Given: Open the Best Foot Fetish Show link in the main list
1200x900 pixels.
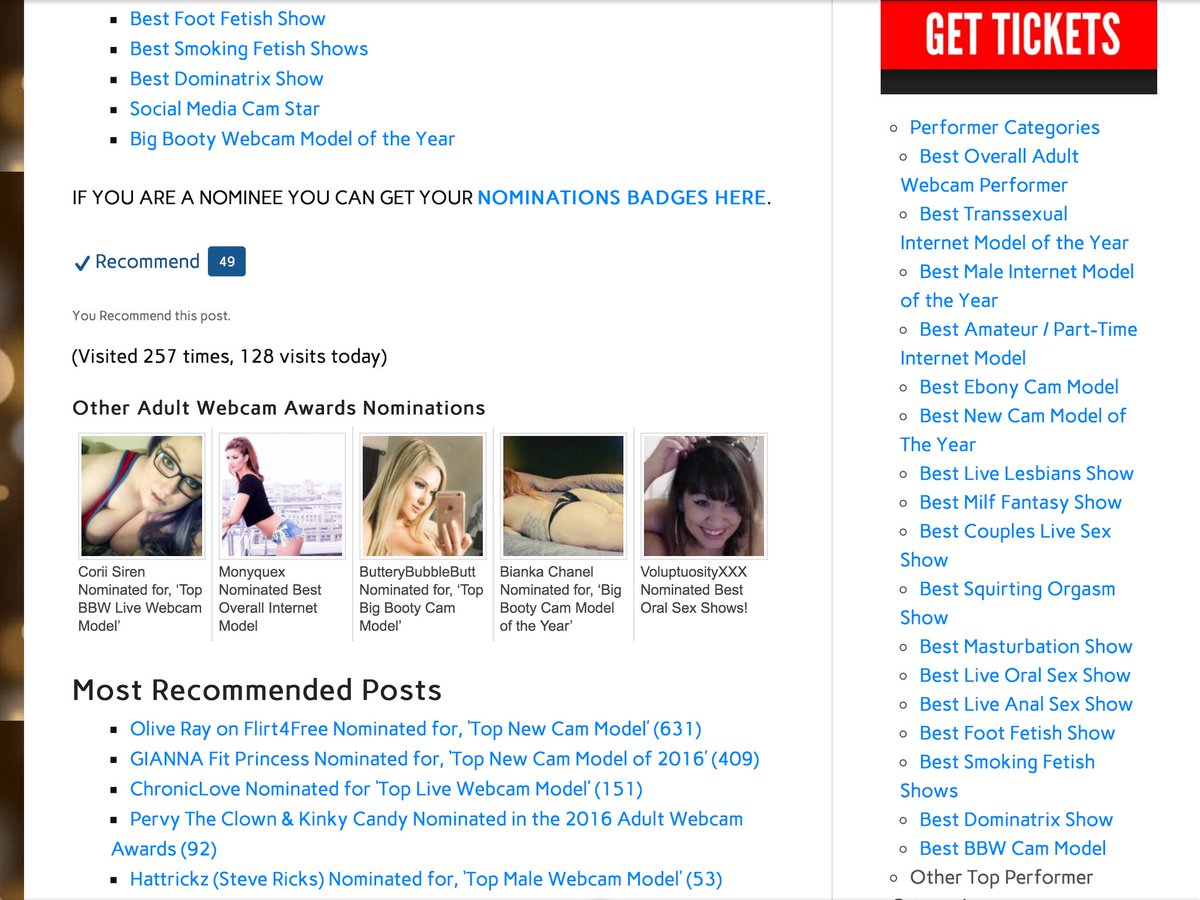Looking at the screenshot, I should (228, 19).
